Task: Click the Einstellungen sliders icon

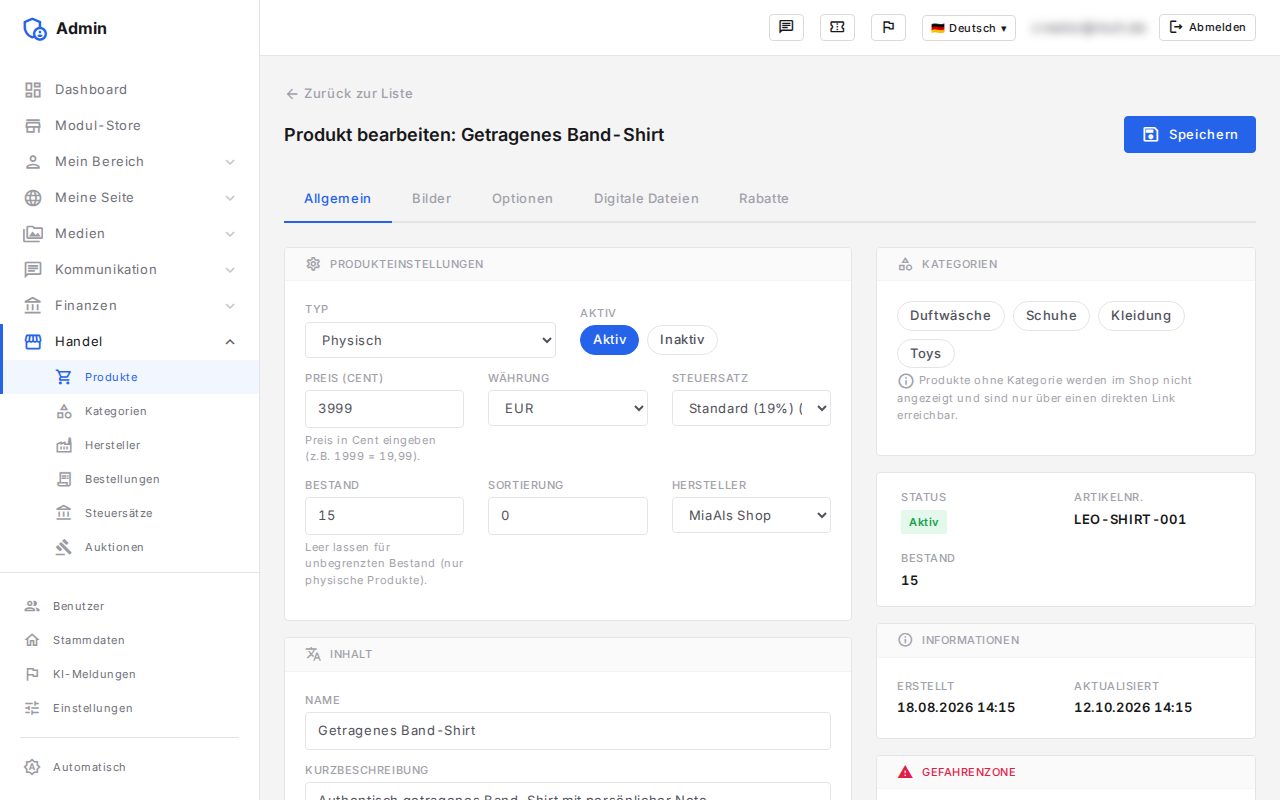Action: [x=32, y=708]
